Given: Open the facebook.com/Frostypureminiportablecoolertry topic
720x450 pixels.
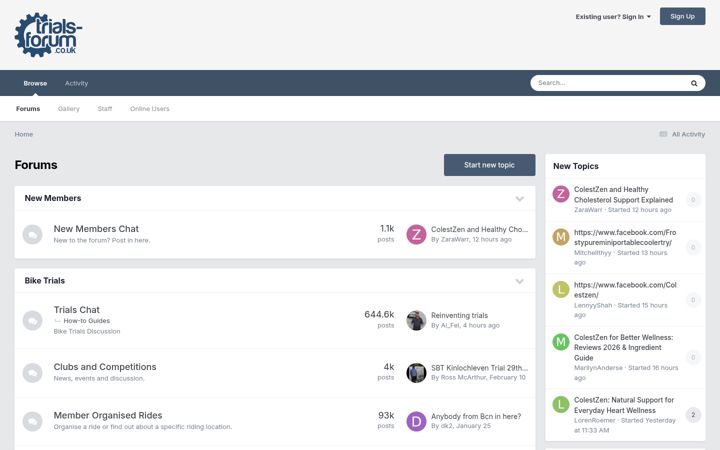Looking at the screenshot, I should (625, 237).
